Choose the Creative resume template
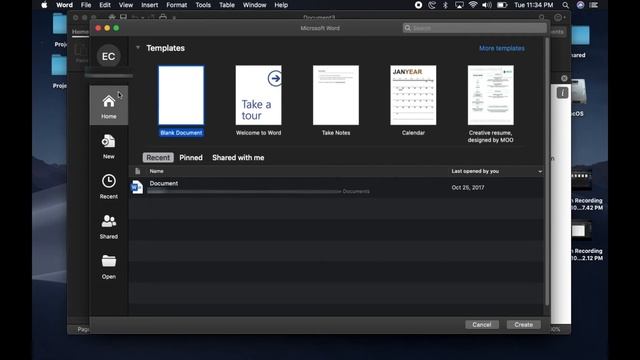This screenshot has height=360, width=640. point(491,104)
